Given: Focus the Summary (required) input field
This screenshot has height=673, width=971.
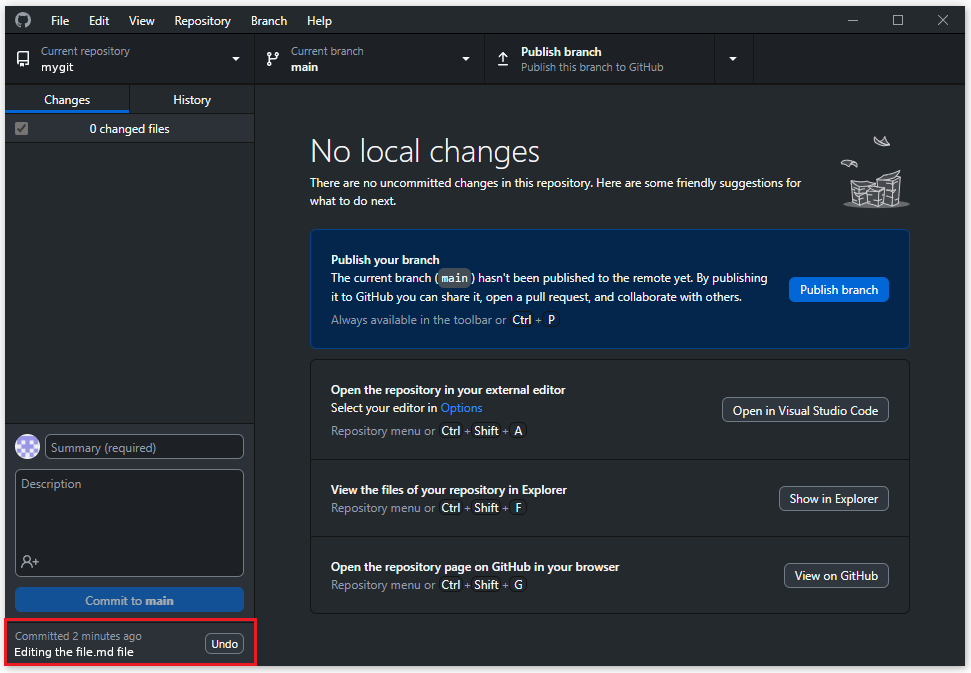Looking at the screenshot, I should (145, 447).
